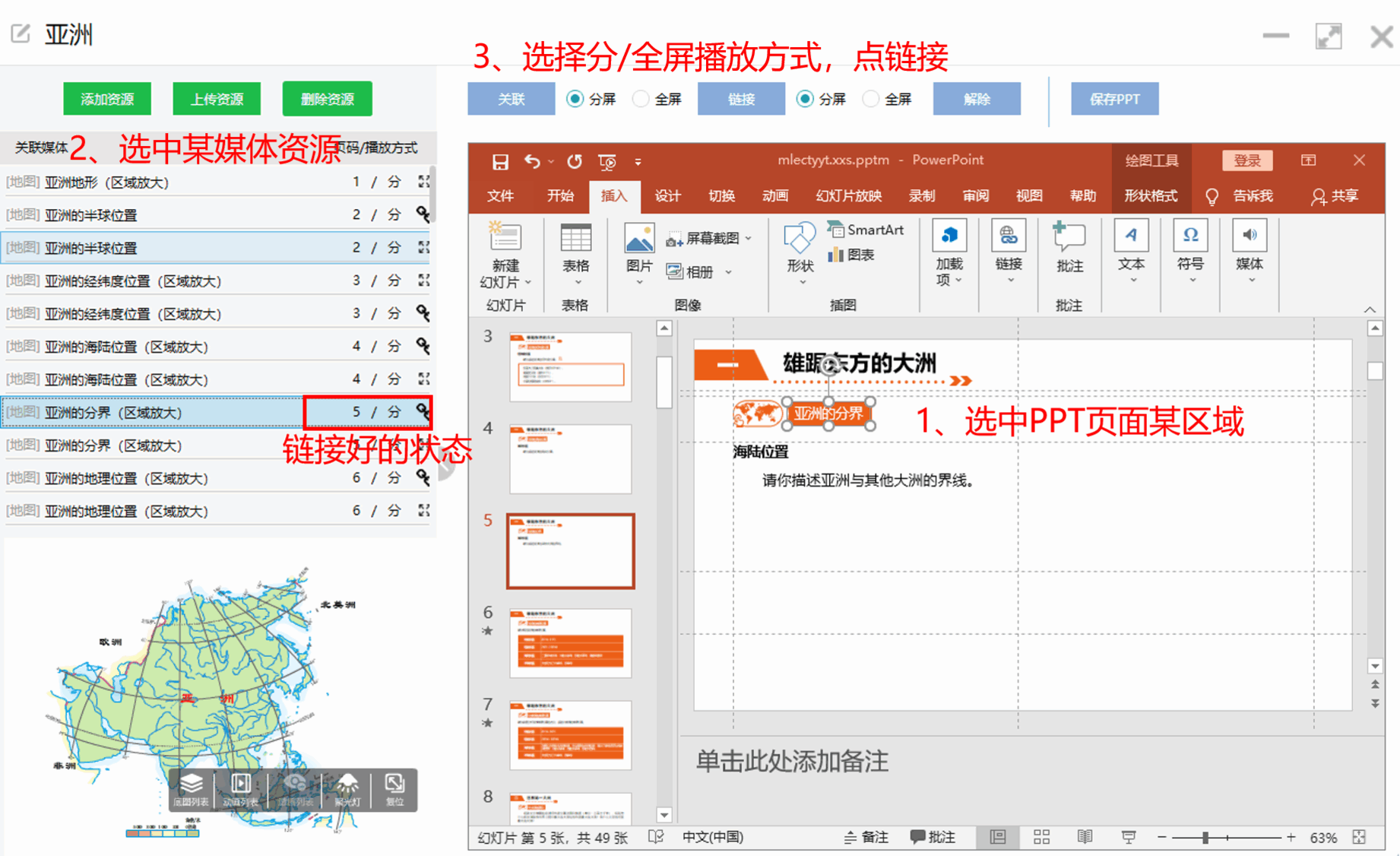
Task: Click the Undo arrow icon
Action: pyautogui.click(x=532, y=162)
